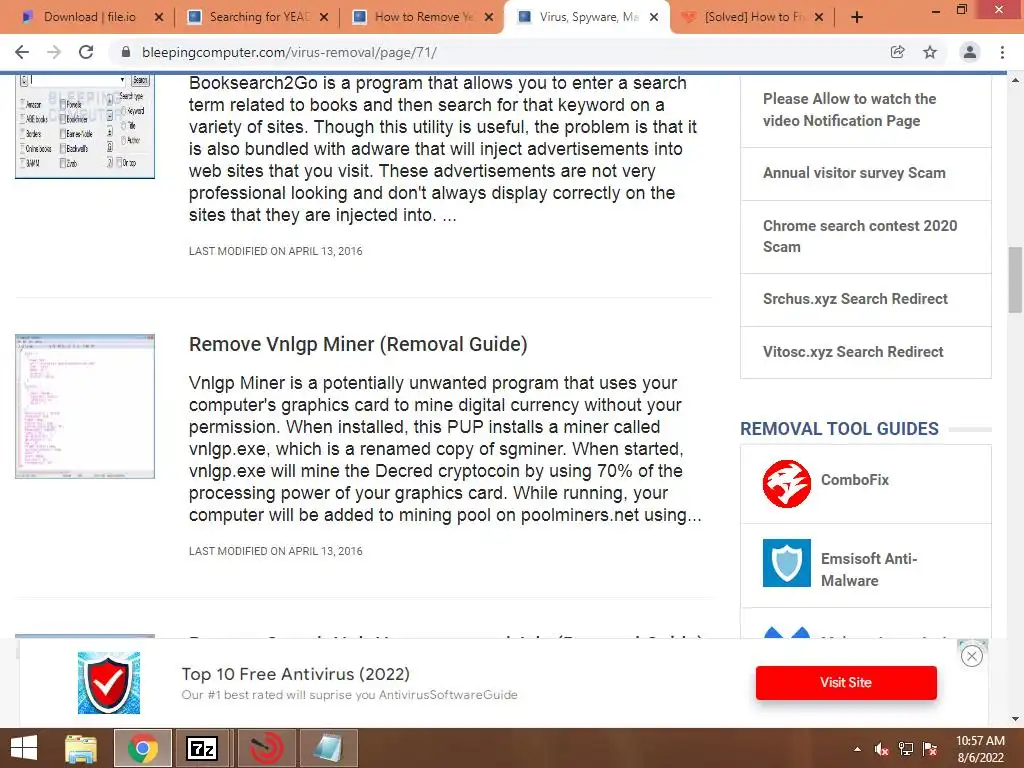Switch to the Searching for YEAD tab
Viewport: 1024px width, 768px height.
click(258, 17)
